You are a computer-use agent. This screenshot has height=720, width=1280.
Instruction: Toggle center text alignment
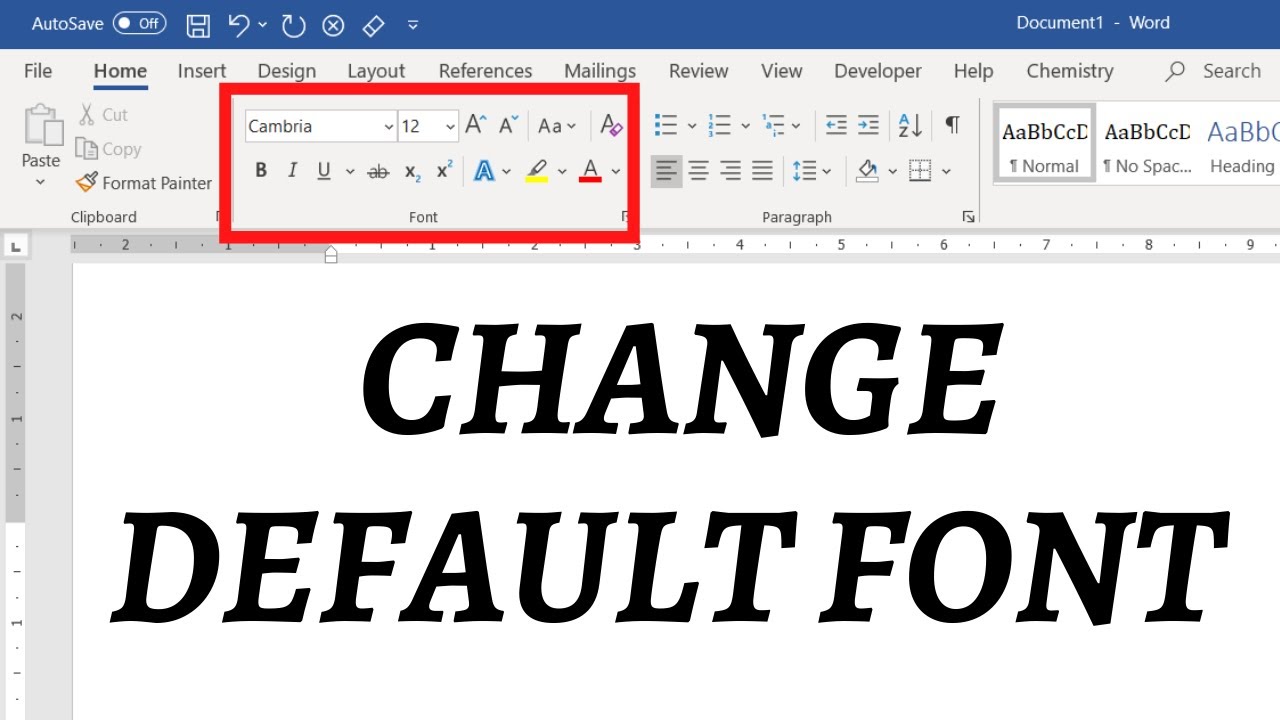(x=699, y=170)
